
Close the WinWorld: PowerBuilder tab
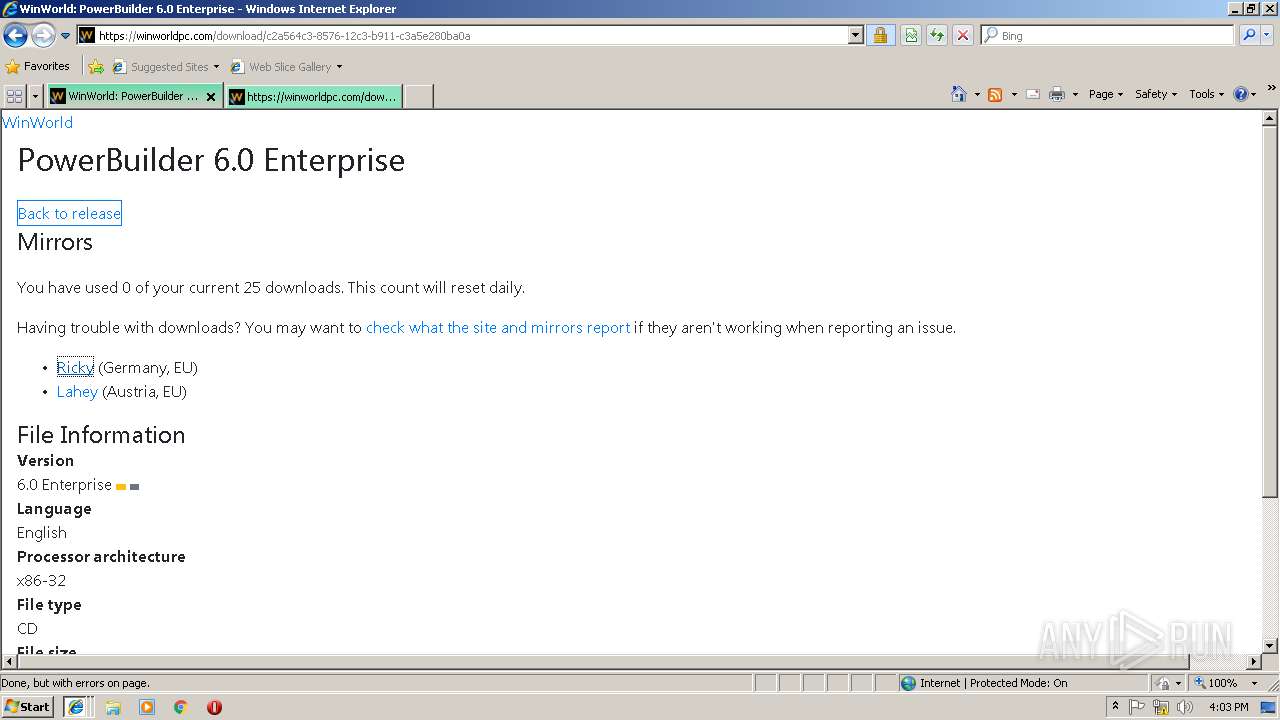(211, 97)
